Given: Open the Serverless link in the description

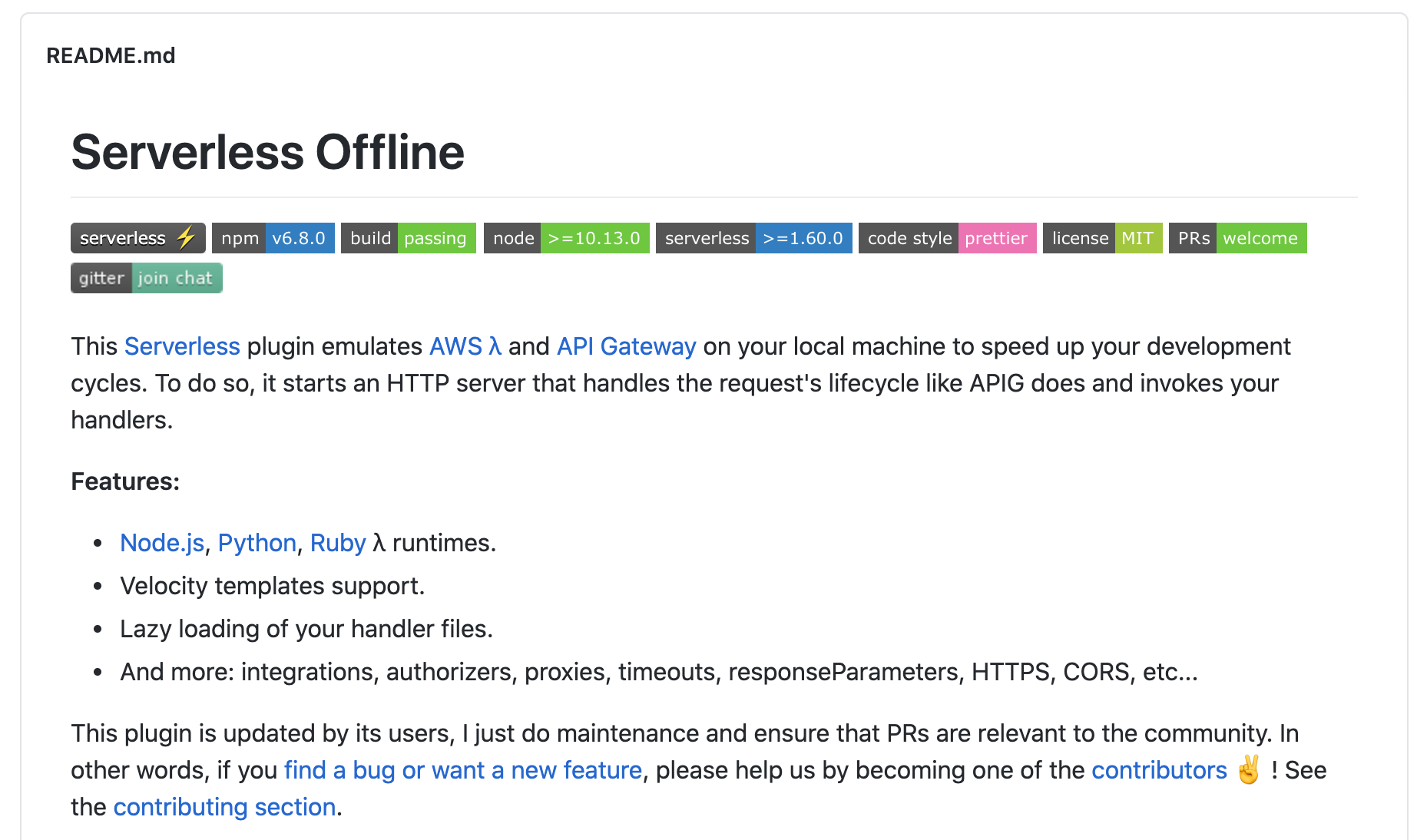Looking at the screenshot, I should pos(181,346).
